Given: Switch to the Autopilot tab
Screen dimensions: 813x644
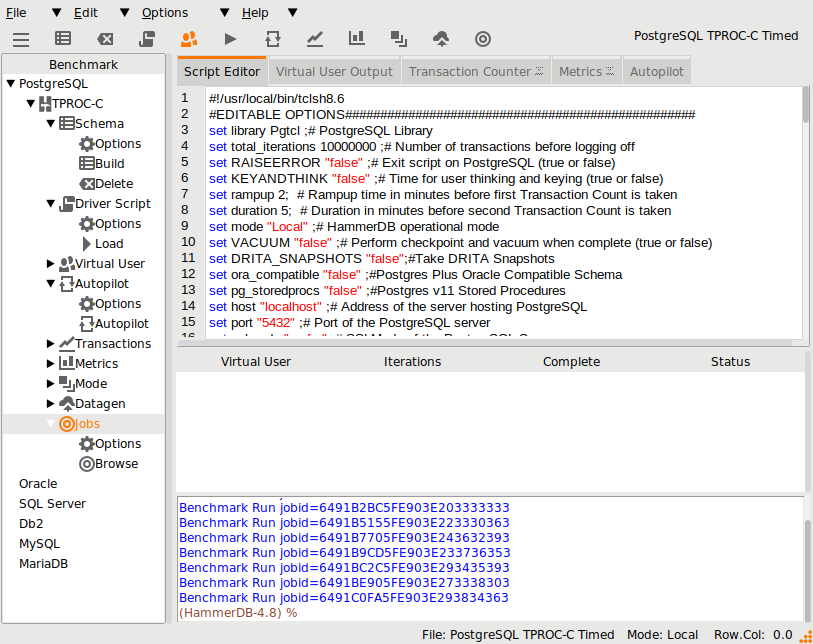Looking at the screenshot, I should pyautogui.click(x=657, y=72).
